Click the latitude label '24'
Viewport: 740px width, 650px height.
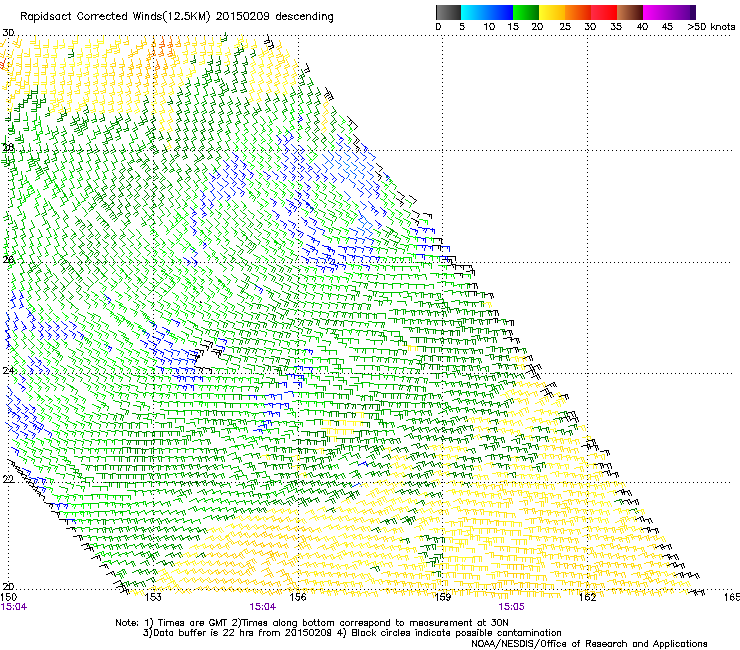(8, 371)
